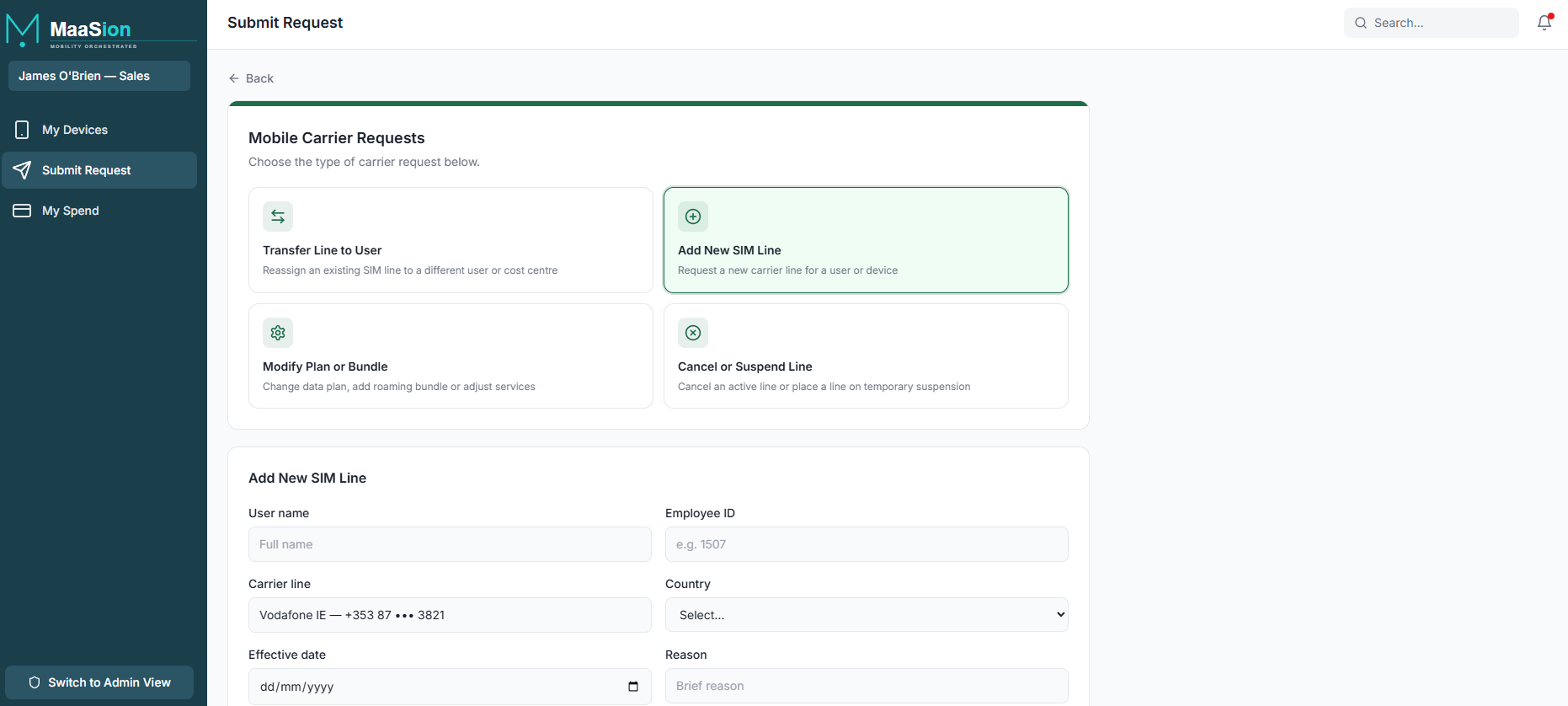Click the shield icon in Switch to Admin View
The height and width of the screenshot is (706, 1568).
[x=35, y=682]
